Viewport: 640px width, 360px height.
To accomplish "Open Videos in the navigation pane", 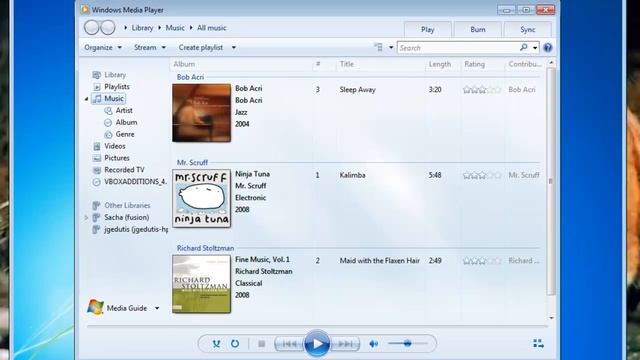I will pos(115,146).
